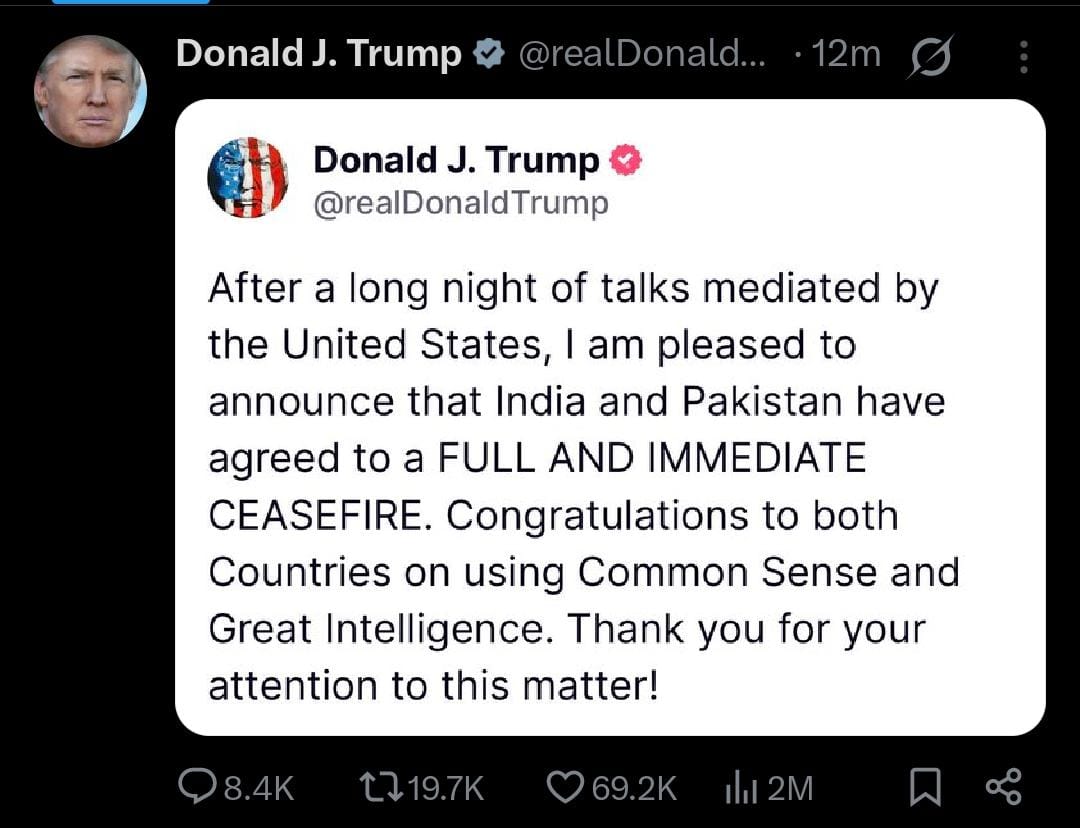1080x828 pixels.
Task: Click the 69.2K likes count
Action: tap(634, 789)
